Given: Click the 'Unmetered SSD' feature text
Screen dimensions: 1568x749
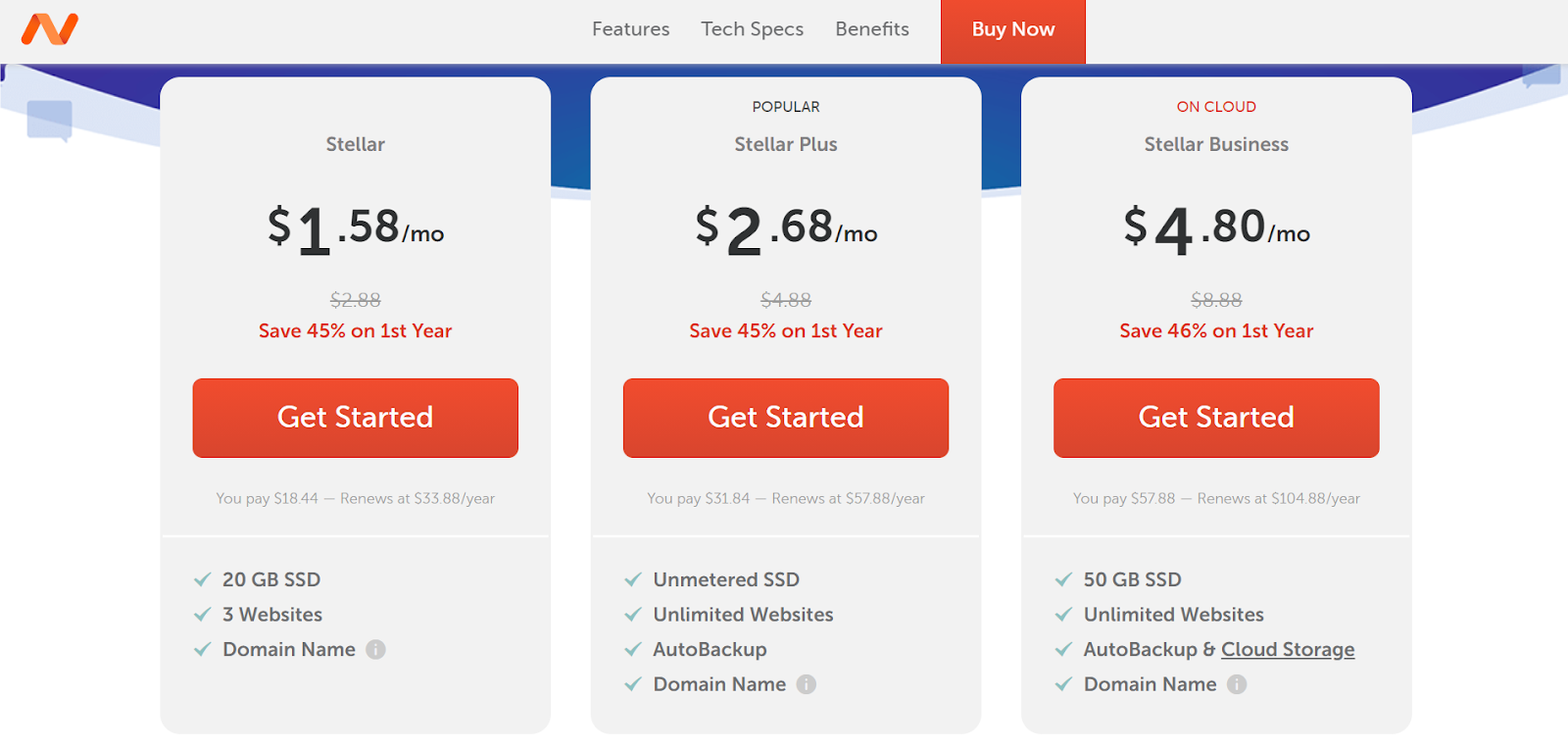Looking at the screenshot, I should click(x=726, y=579).
